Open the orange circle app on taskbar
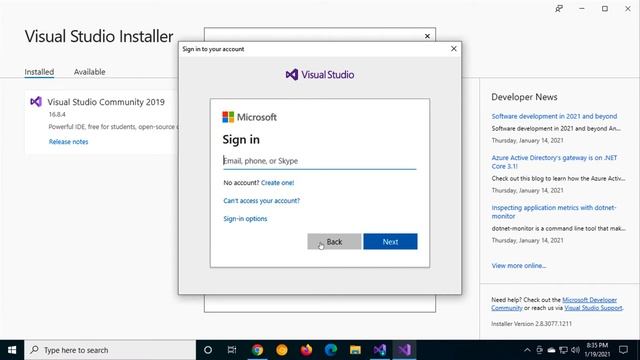The image size is (640, 360). tap(282, 350)
